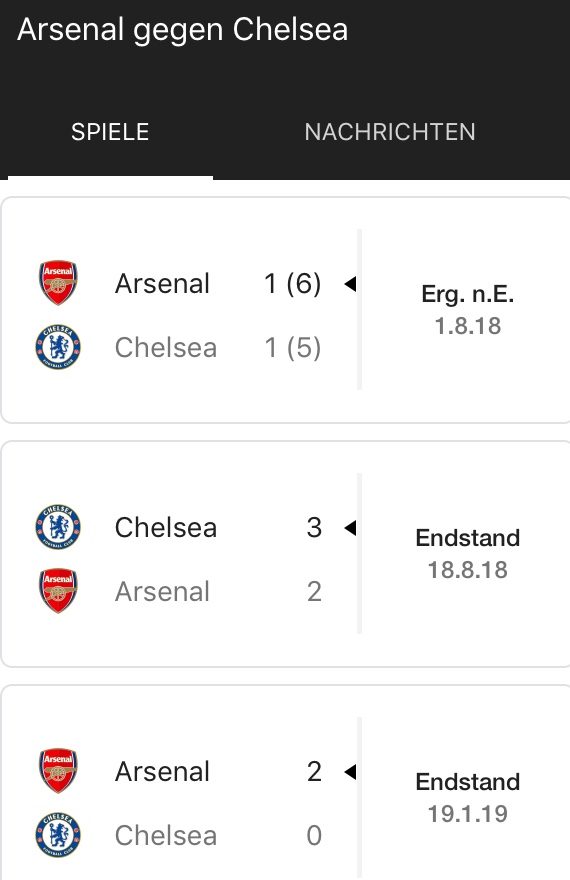The height and width of the screenshot is (880, 570).
Task: Select Chelsea team name in the 18.8.18 match
Action: pos(166,528)
